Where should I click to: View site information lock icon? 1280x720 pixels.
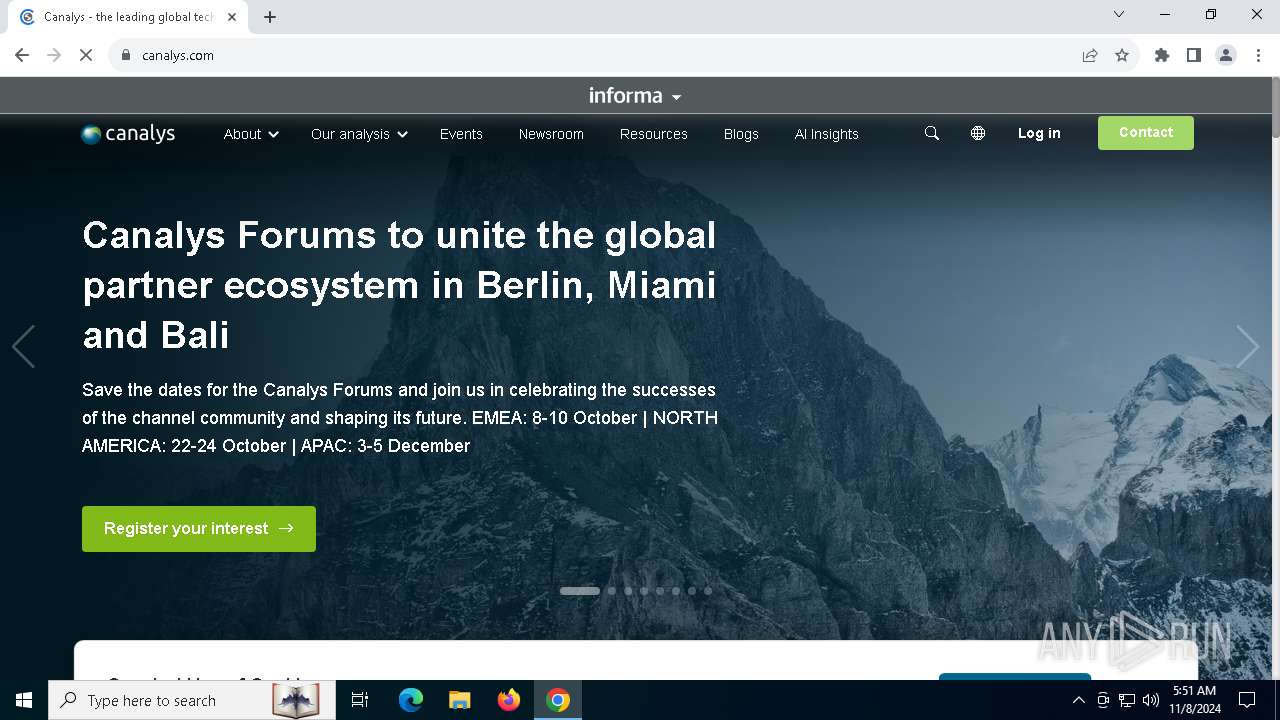point(126,55)
